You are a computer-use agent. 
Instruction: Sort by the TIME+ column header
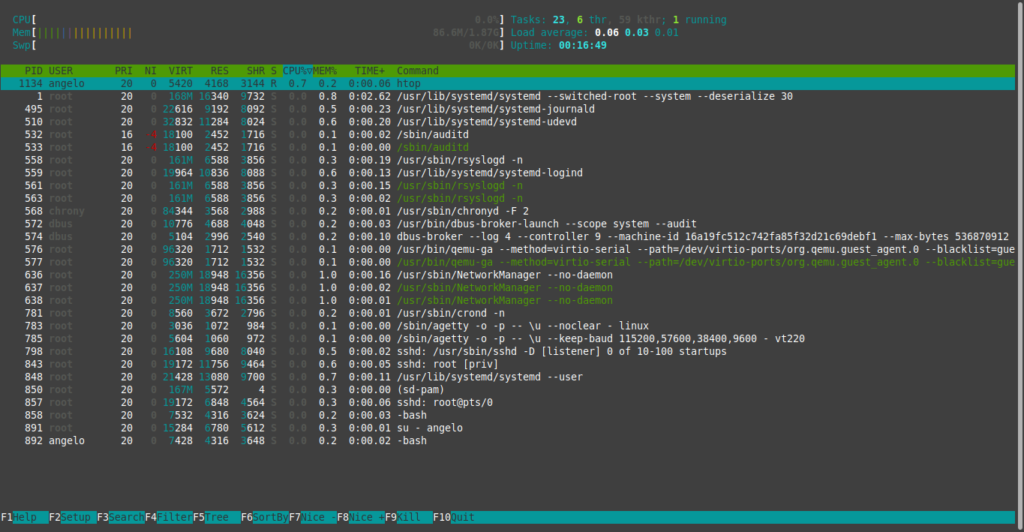click(x=370, y=71)
